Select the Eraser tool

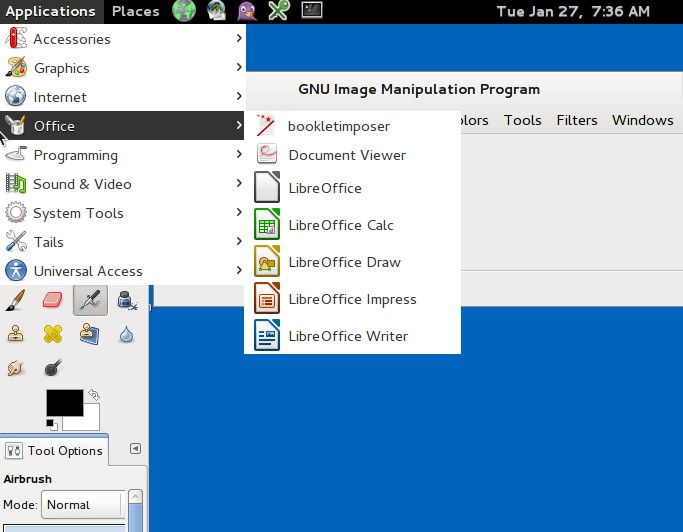(x=53, y=300)
